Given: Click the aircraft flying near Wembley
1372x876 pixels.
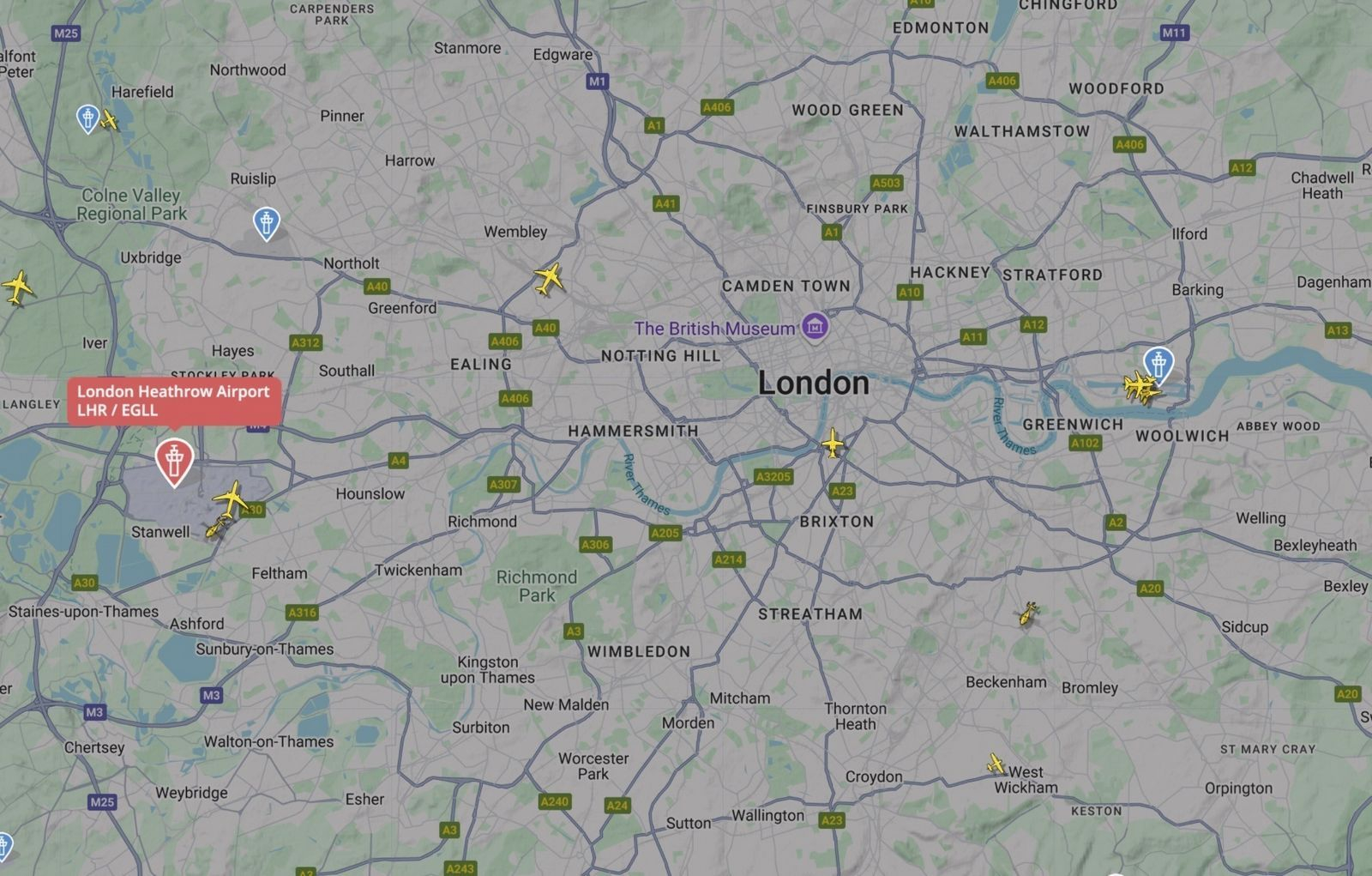Looking at the screenshot, I should (x=549, y=279).
